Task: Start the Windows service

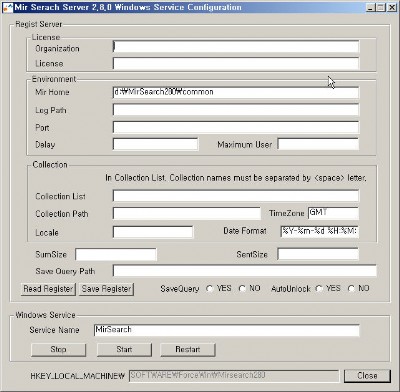Action: 124,350
